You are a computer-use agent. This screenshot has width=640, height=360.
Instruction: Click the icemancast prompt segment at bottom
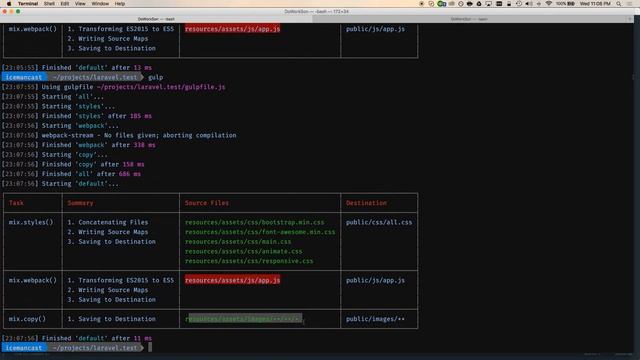click(x=24, y=348)
